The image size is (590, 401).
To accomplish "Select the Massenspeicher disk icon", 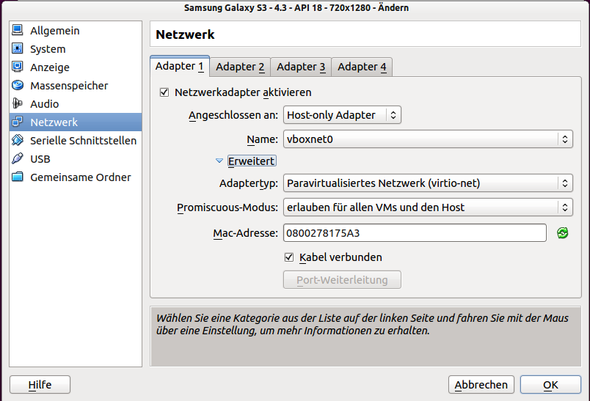I will pos(17,85).
